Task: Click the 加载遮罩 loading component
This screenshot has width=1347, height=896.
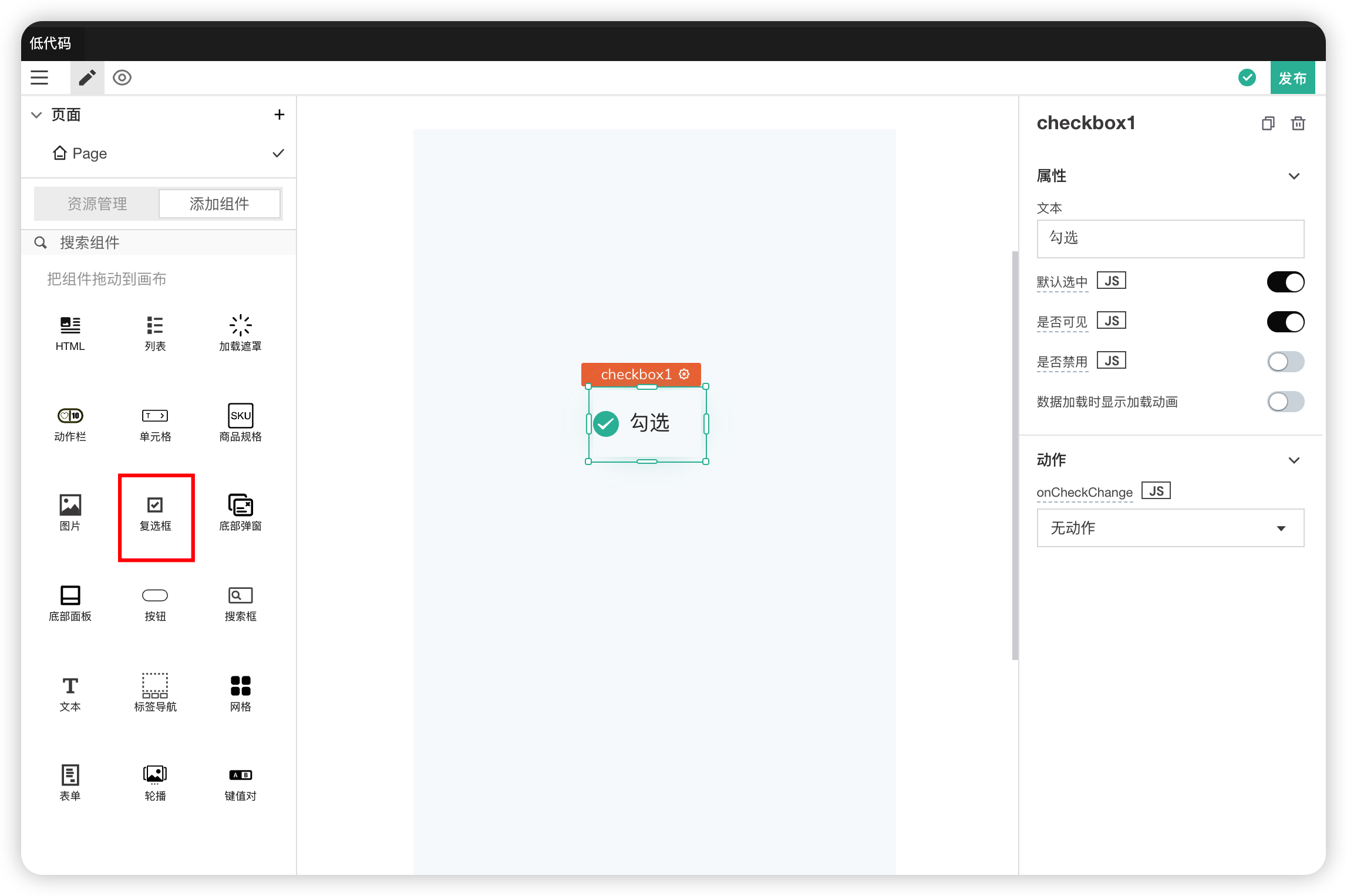Action: coord(240,333)
